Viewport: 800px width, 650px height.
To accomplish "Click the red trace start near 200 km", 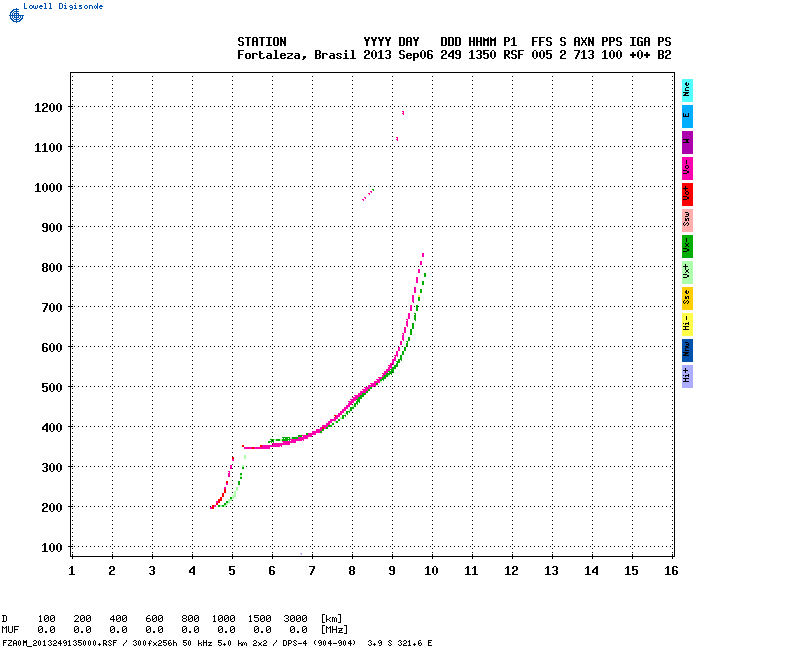I will tap(212, 507).
